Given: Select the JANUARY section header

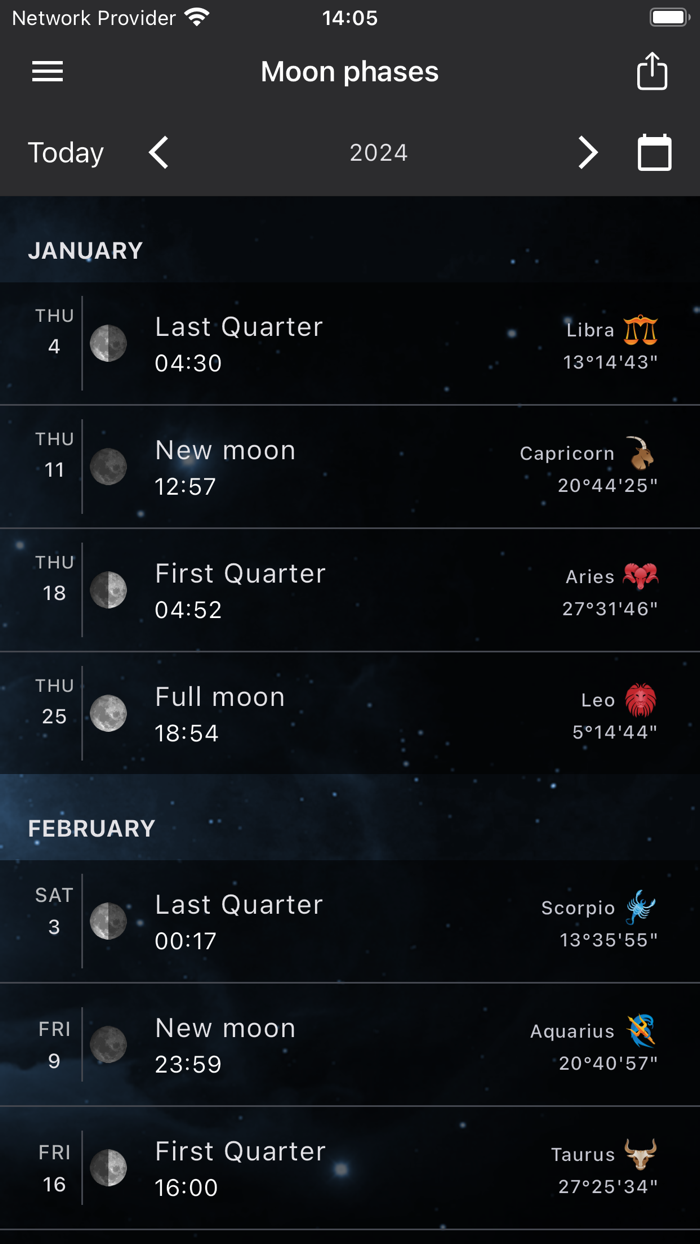Looking at the screenshot, I should click(x=85, y=251).
